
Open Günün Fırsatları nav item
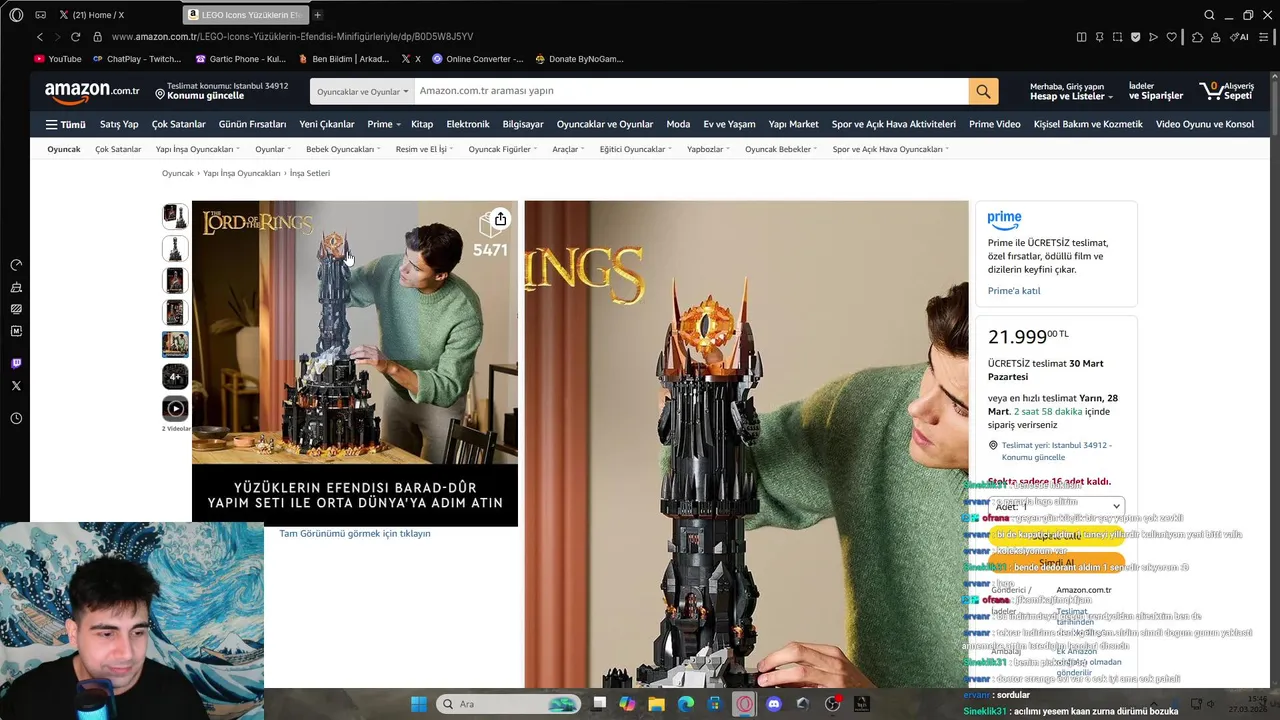click(x=252, y=125)
